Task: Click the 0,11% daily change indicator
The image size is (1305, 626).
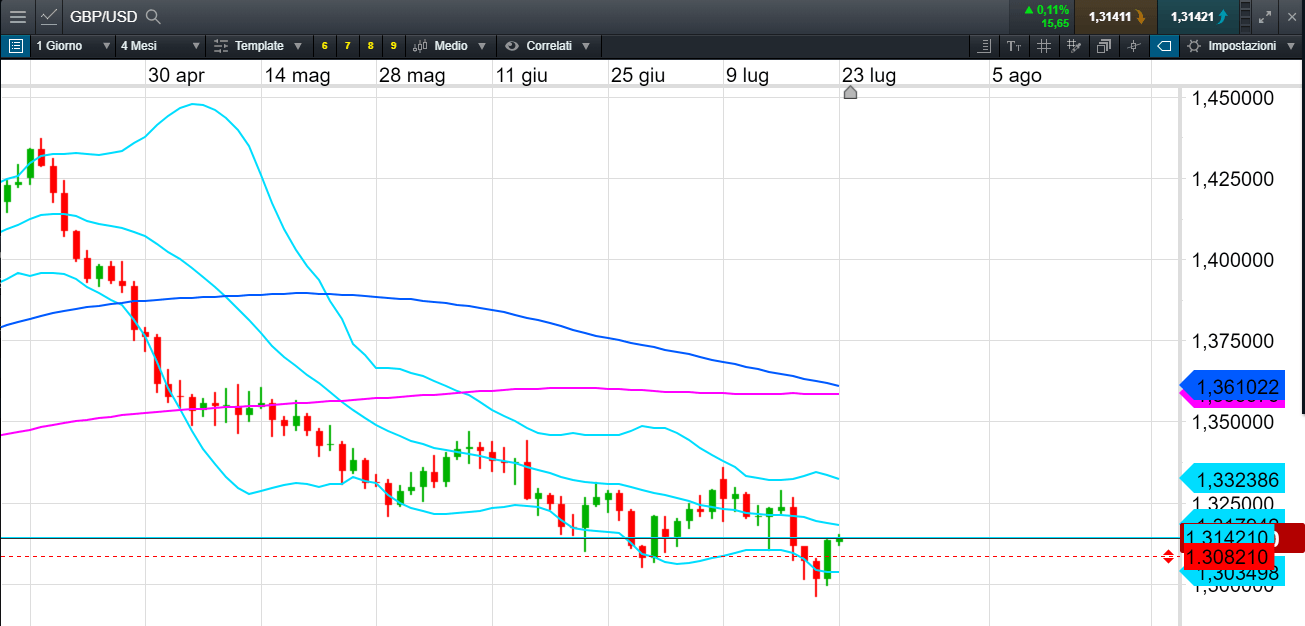Action: (x=1046, y=9)
